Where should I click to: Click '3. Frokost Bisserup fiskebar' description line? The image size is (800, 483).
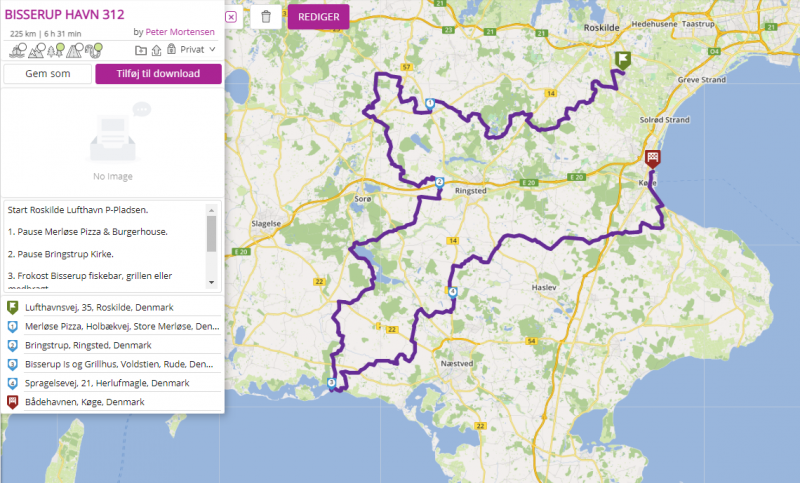89,276
